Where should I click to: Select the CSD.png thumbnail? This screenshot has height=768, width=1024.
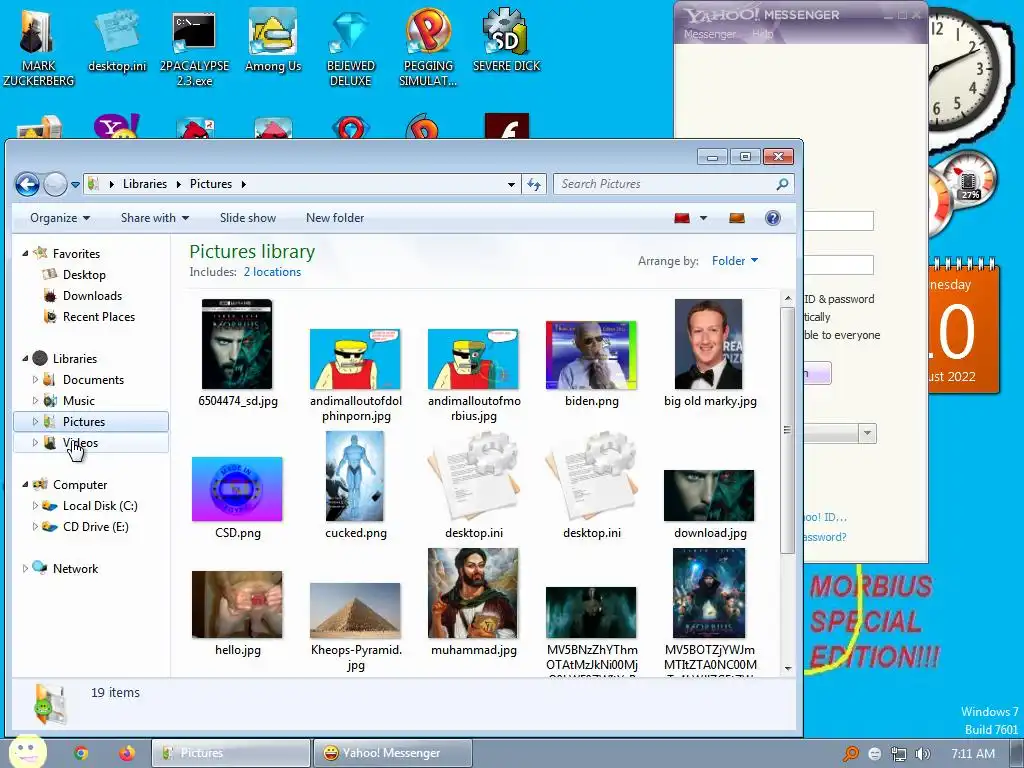[x=237, y=489]
